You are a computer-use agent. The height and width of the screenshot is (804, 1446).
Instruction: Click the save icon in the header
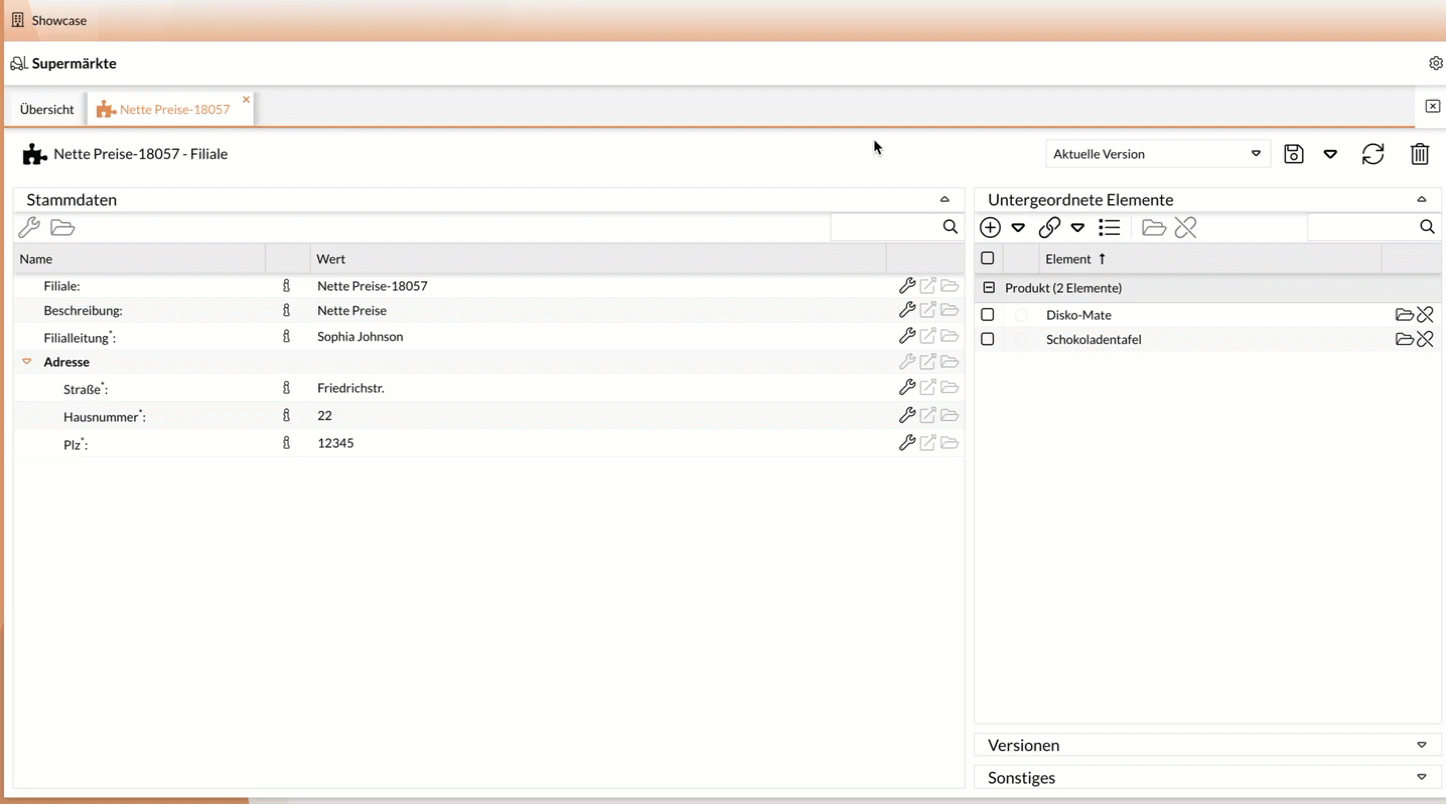1293,154
